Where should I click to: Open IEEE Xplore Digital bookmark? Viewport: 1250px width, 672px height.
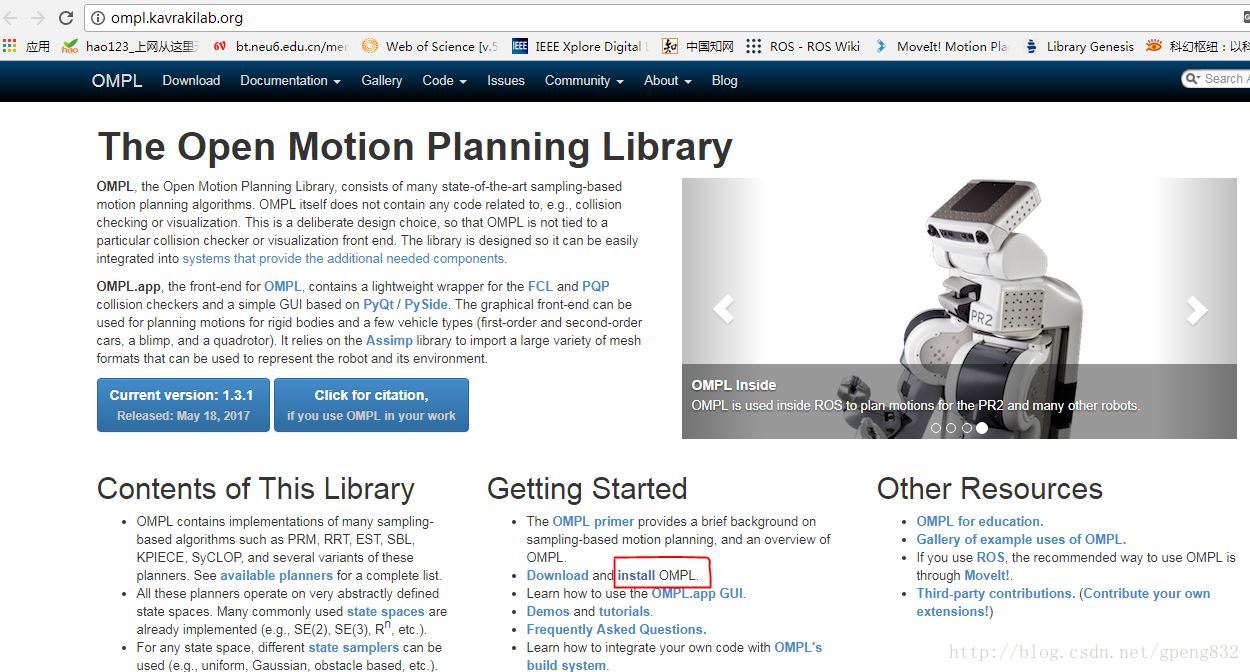[580, 46]
